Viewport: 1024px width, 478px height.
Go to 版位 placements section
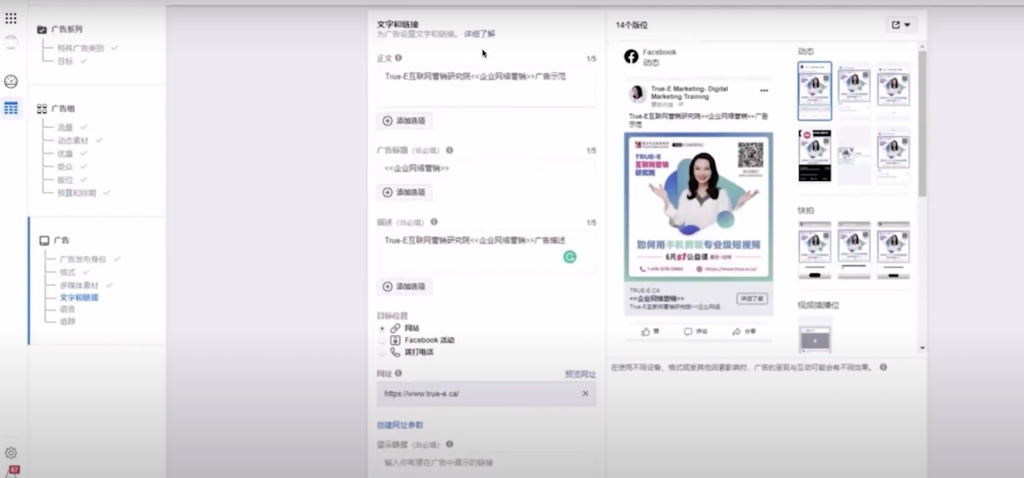65,180
